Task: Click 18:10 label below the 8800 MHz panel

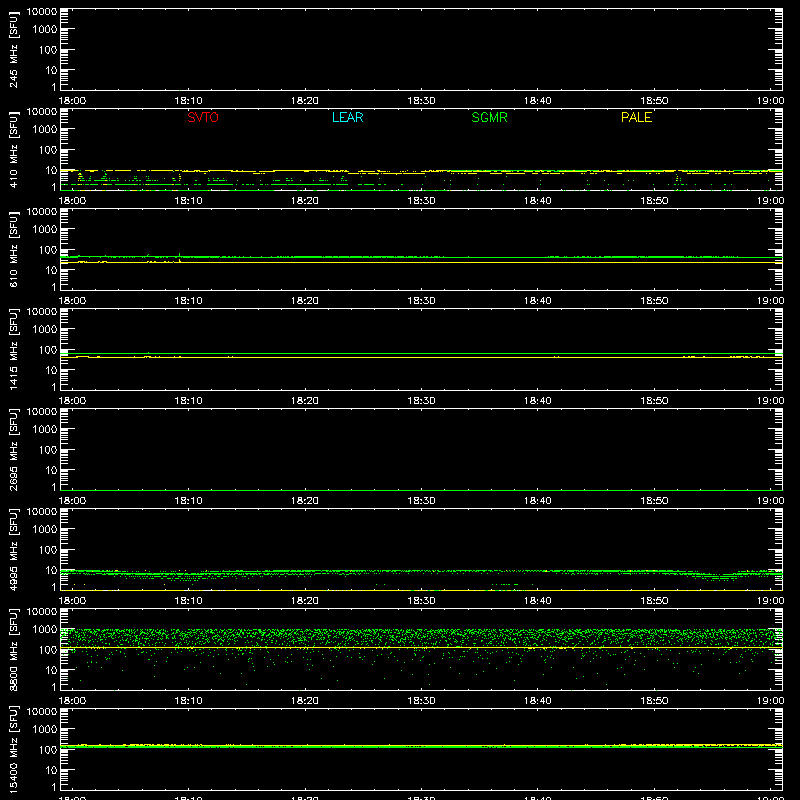Action: click(189, 701)
